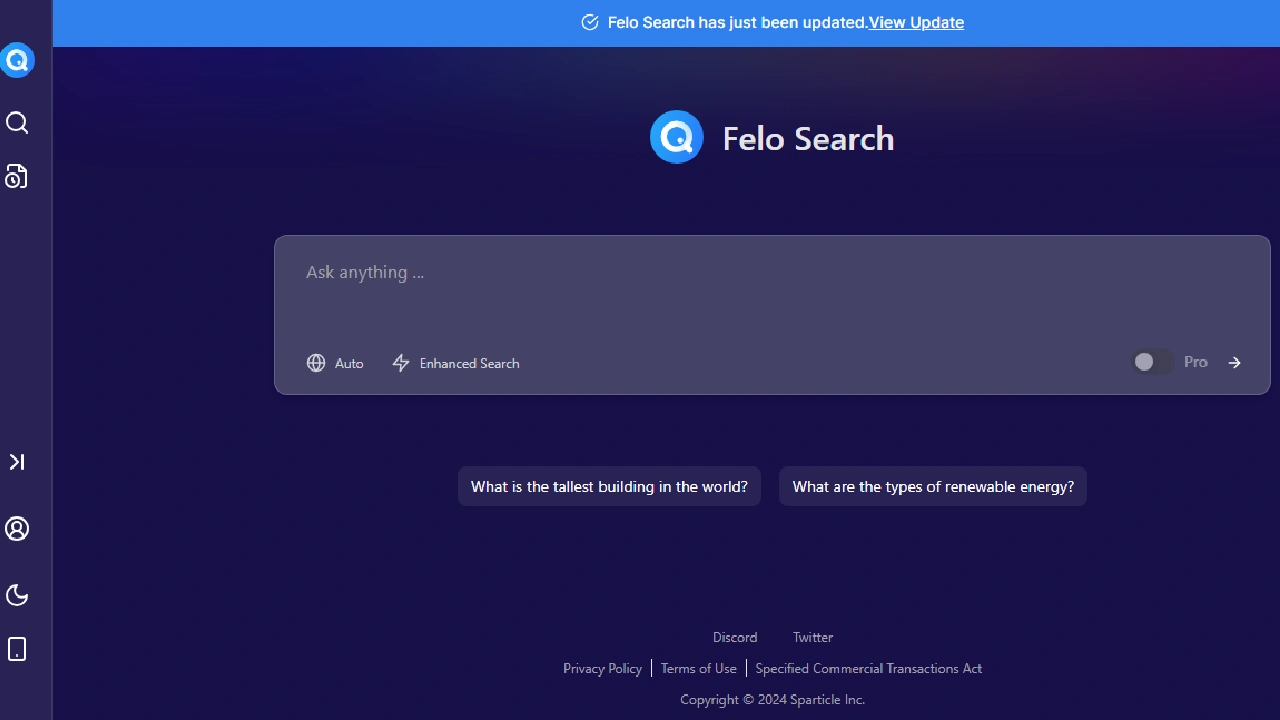Click the Ask anything input field
1280x720 pixels.
(600, 272)
